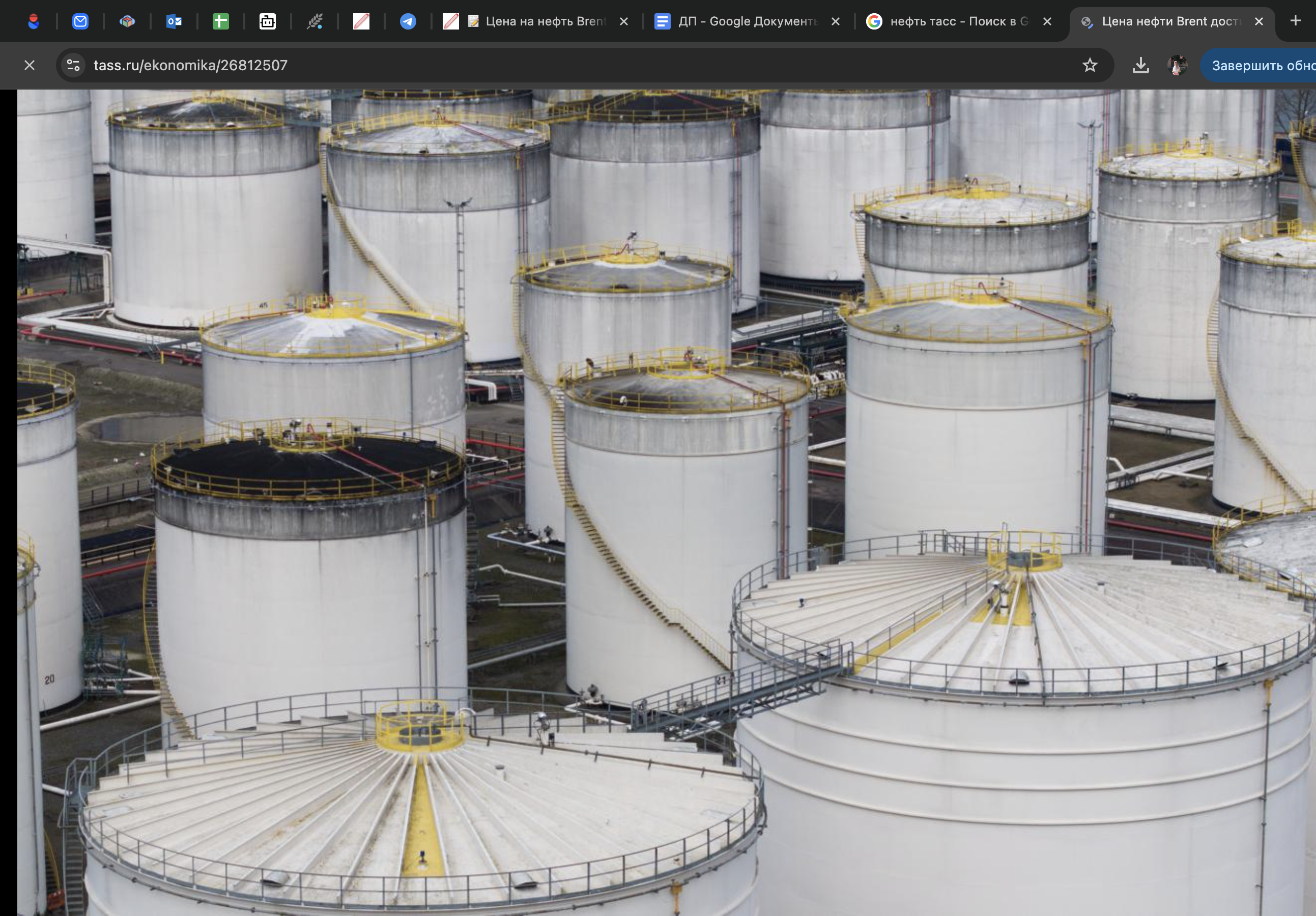
Task: Bookmark this page with the star icon
Action: 1090,65
